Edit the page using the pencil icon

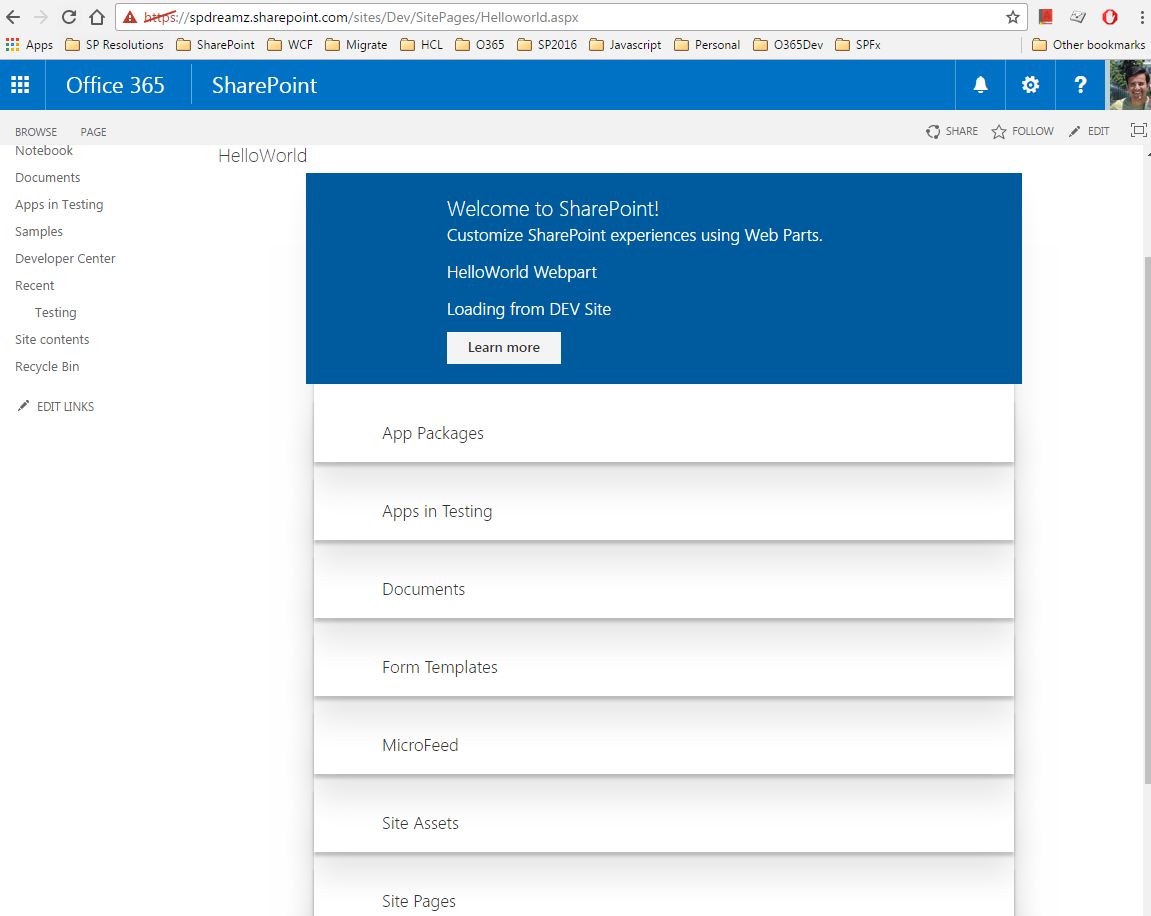coord(1088,131)
